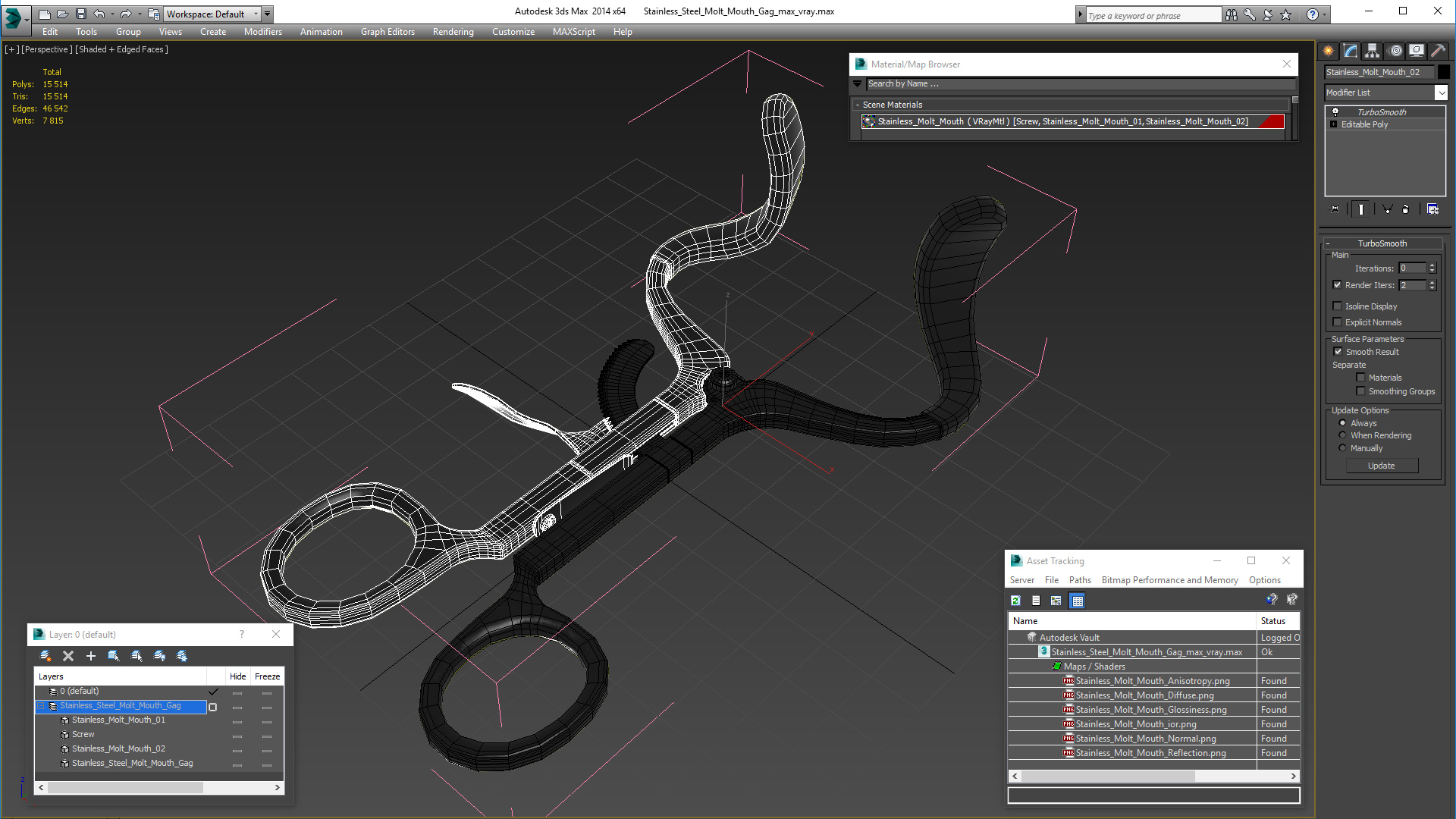Open the Display command panel tab

pyautogui.click(x=1416, y=51)
